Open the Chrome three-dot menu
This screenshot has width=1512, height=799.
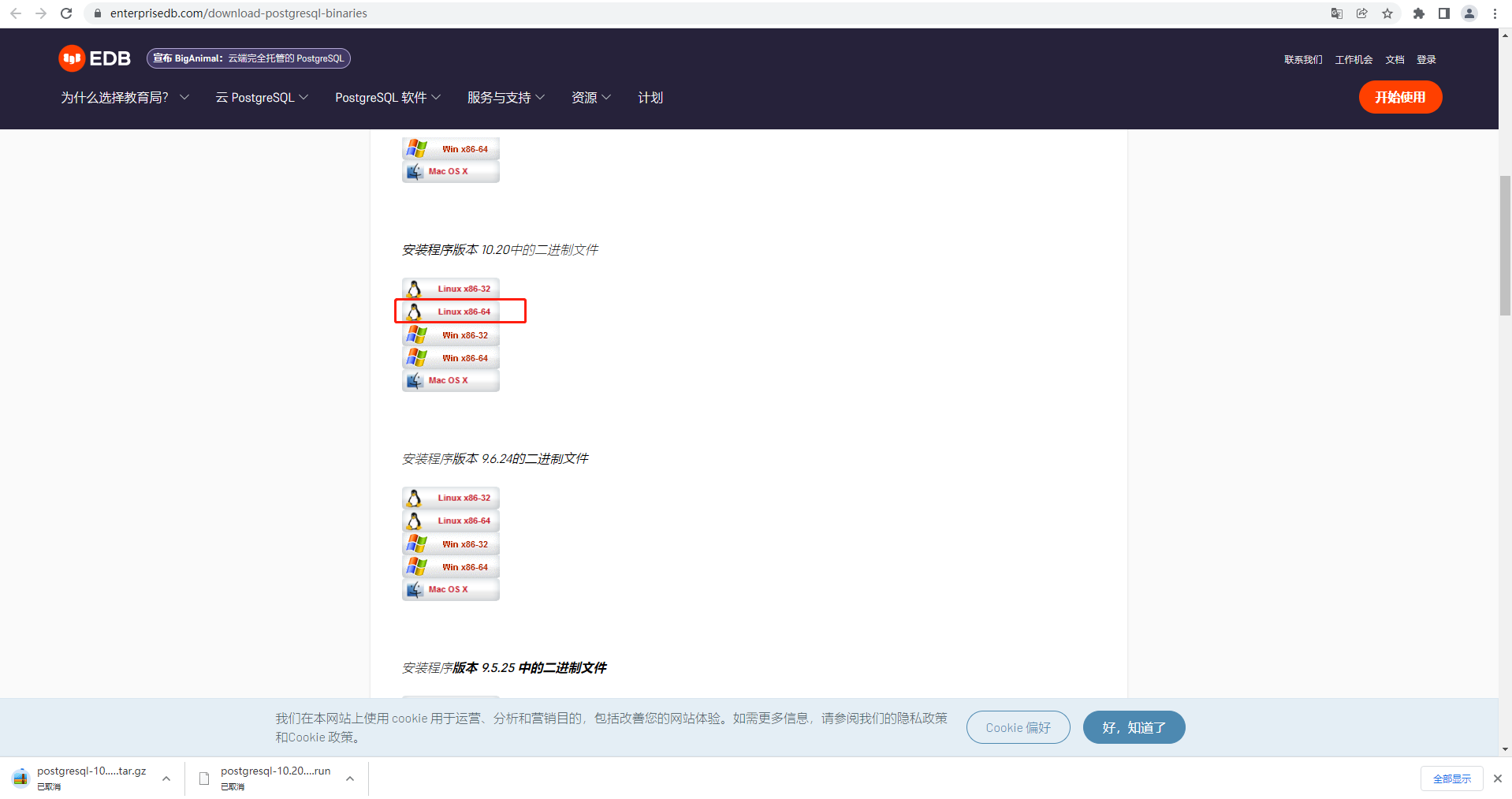1495,13
